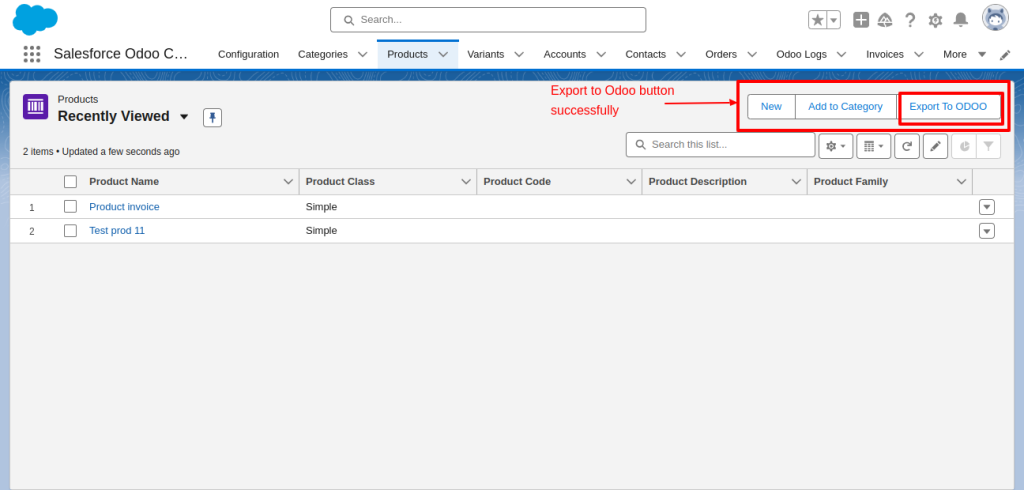
Task: Open the user profile avatar
Action: click(995, 18)
